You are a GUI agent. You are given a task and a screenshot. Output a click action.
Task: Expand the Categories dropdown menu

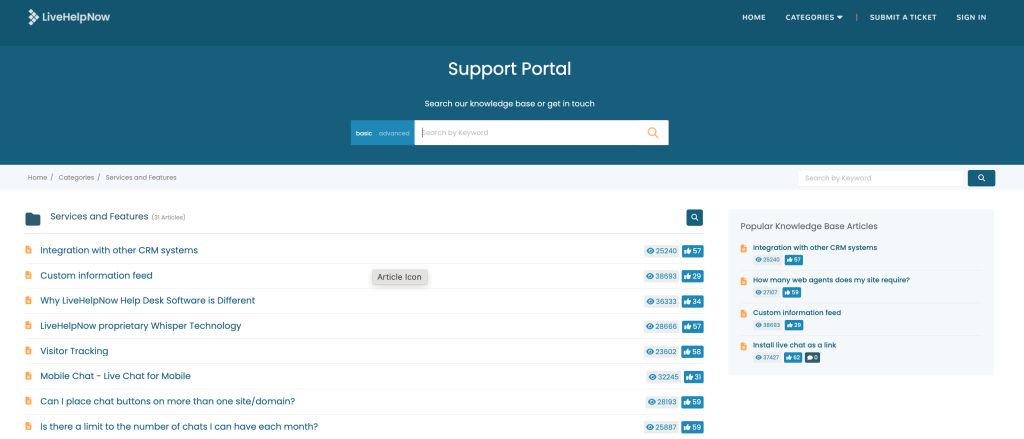[x=813, y=17]
